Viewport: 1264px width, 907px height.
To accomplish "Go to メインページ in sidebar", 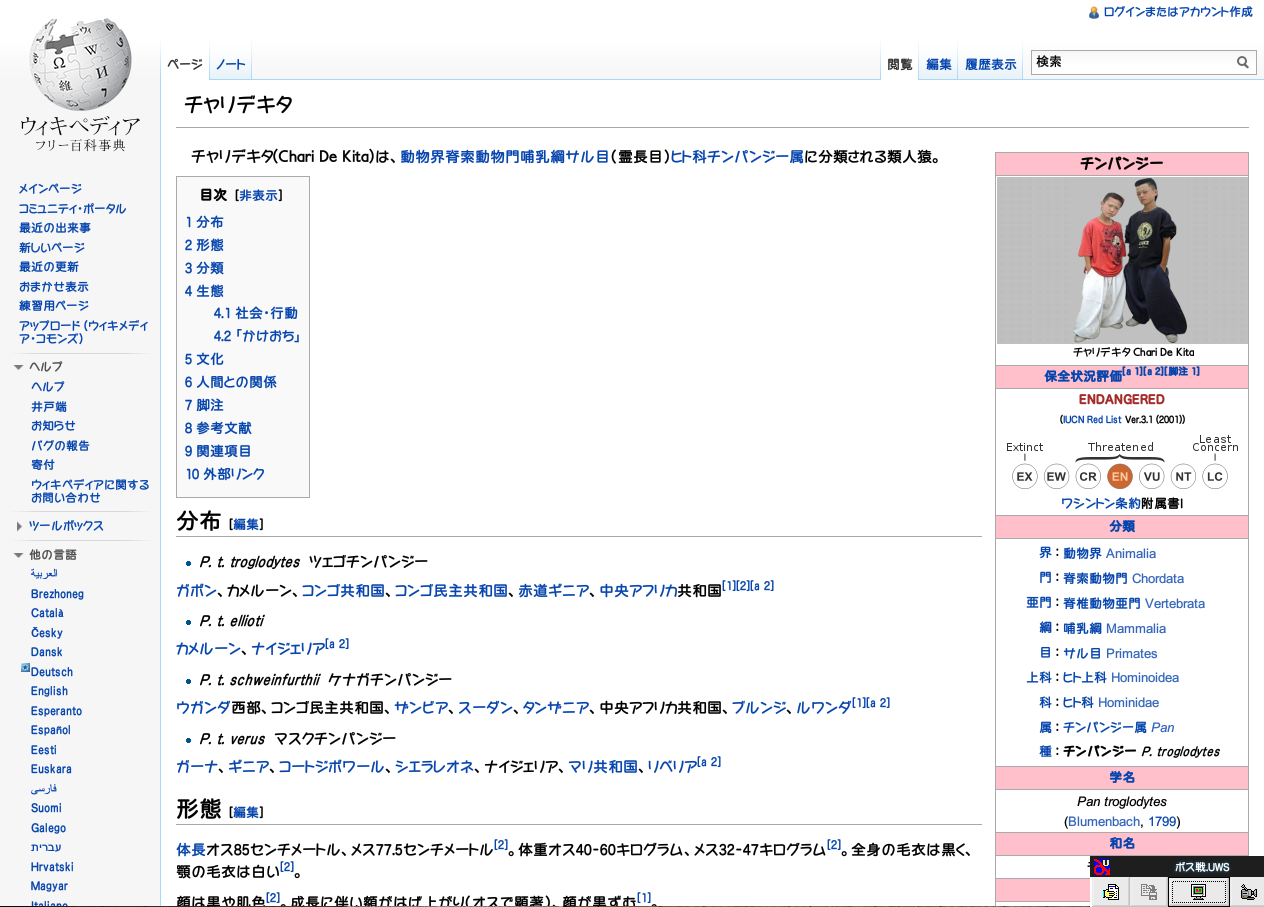I will [50, 189].
